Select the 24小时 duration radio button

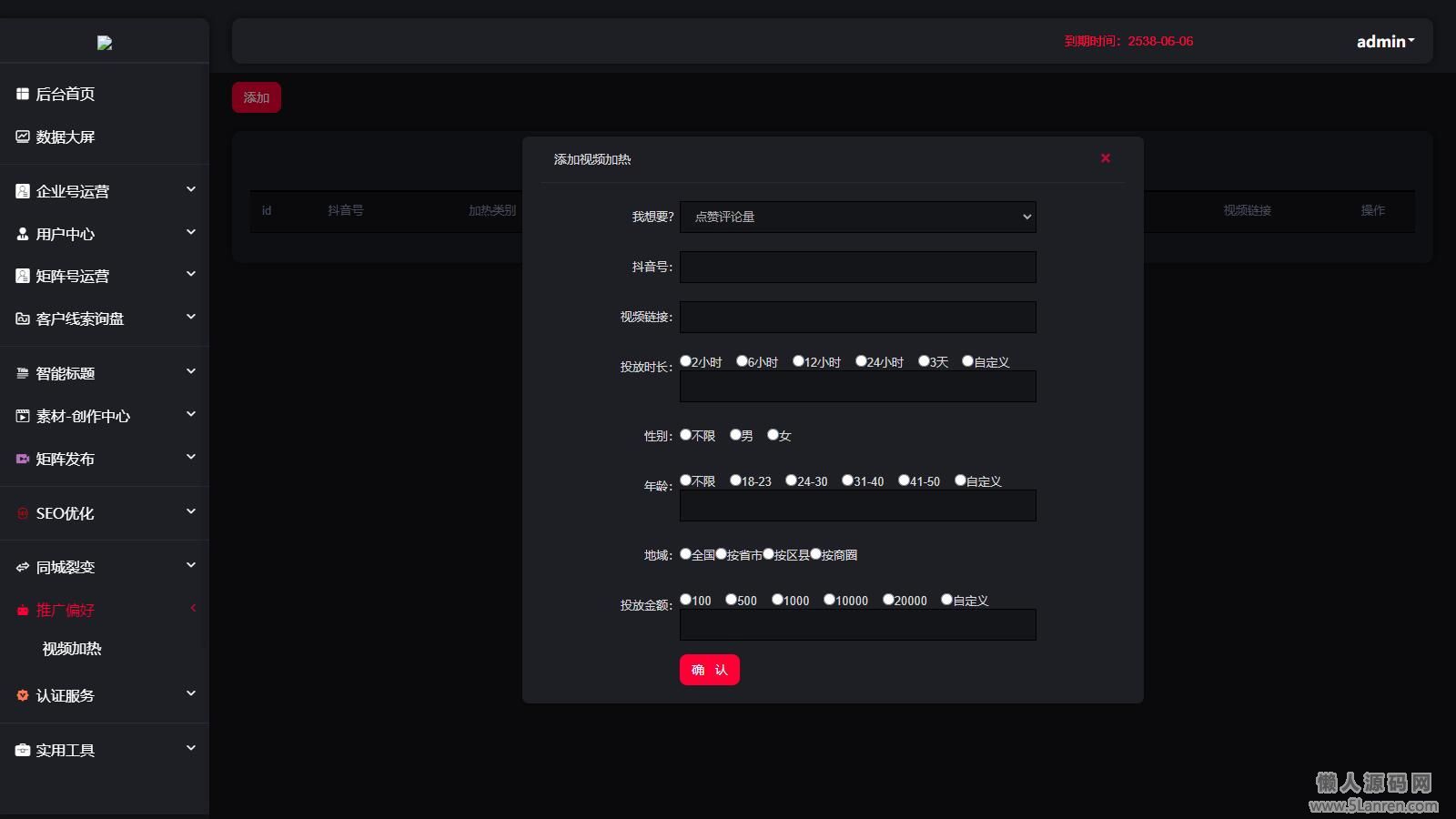[x=861, y=361]
